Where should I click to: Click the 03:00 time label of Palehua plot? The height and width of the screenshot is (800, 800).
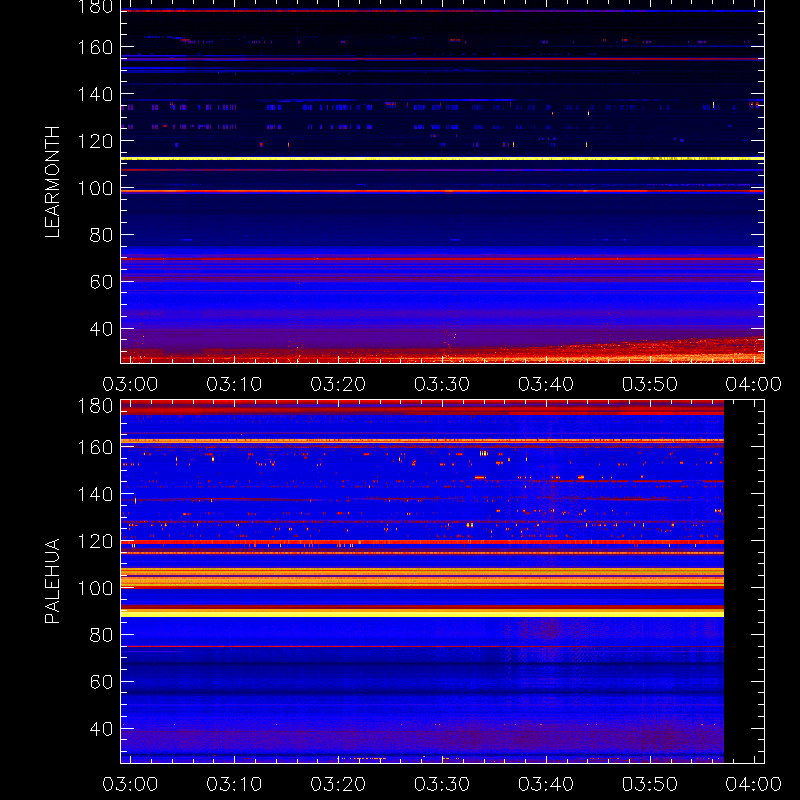[x=130, y=784]
